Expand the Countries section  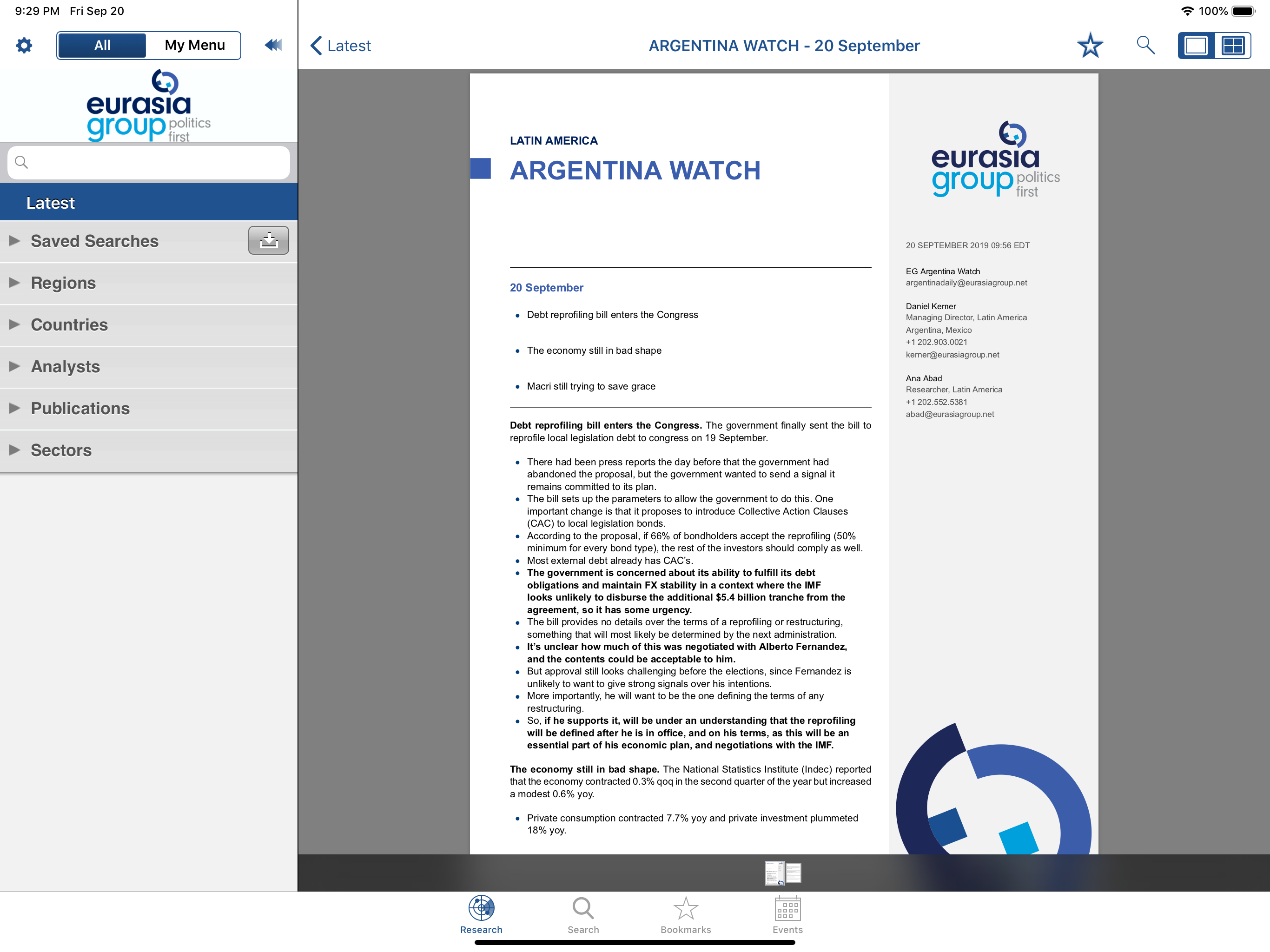click(x=149, y=325)
